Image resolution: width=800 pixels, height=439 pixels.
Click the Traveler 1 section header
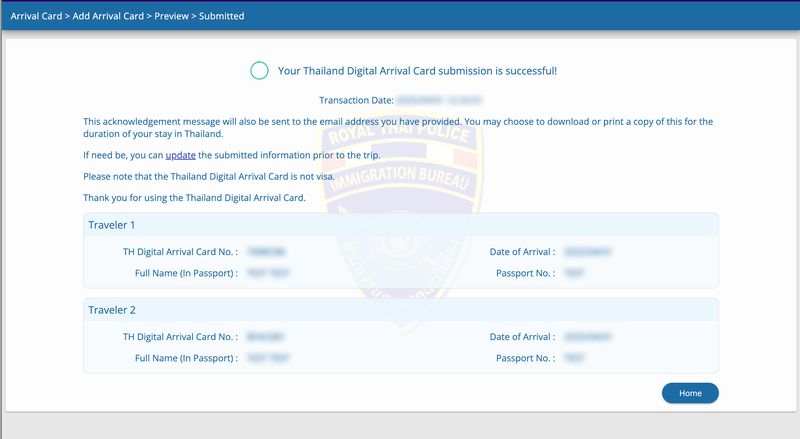click(x=400, y=224)
